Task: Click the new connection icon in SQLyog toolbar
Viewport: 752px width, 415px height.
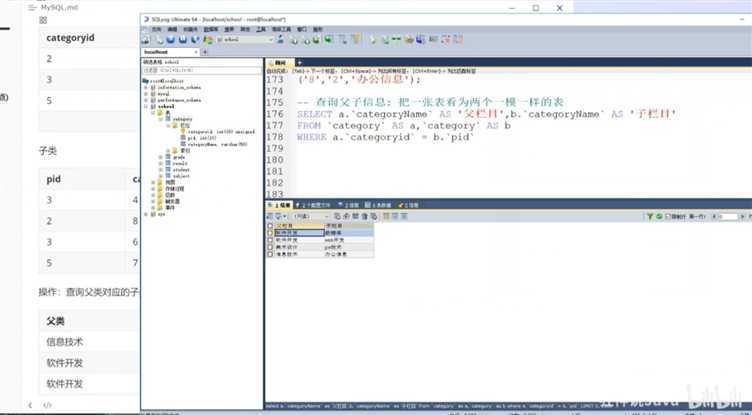Action: [144, 39]
